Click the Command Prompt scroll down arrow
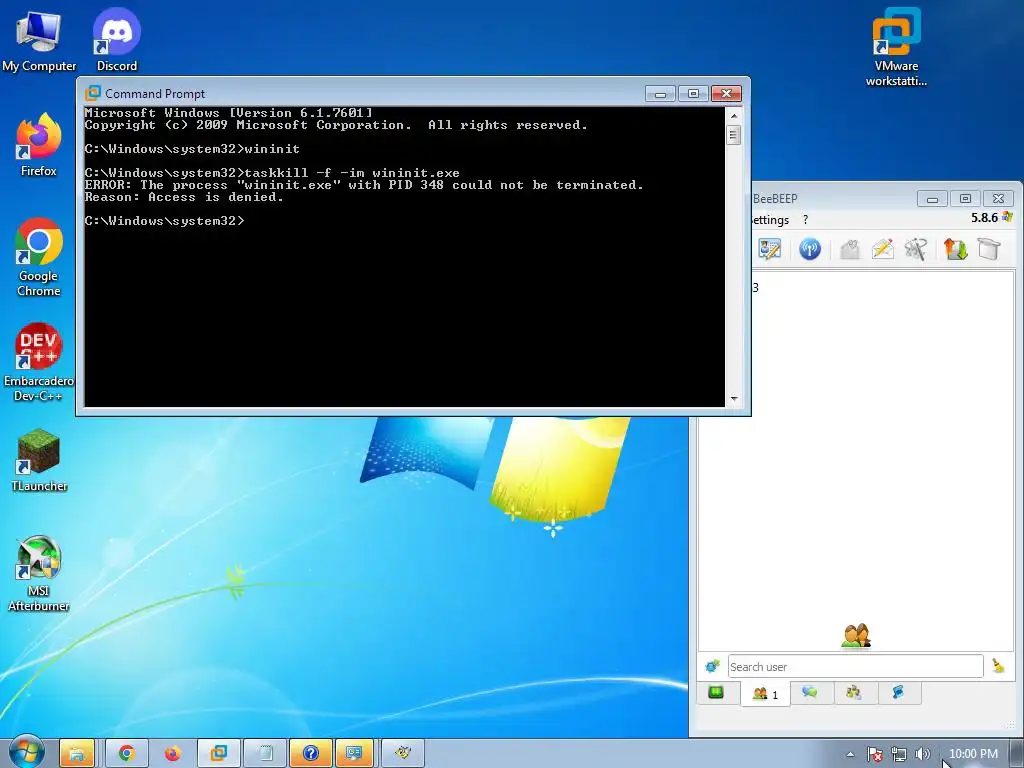Image resolution: width=1024 pixels, height=768 pixels. coord(733,398)
